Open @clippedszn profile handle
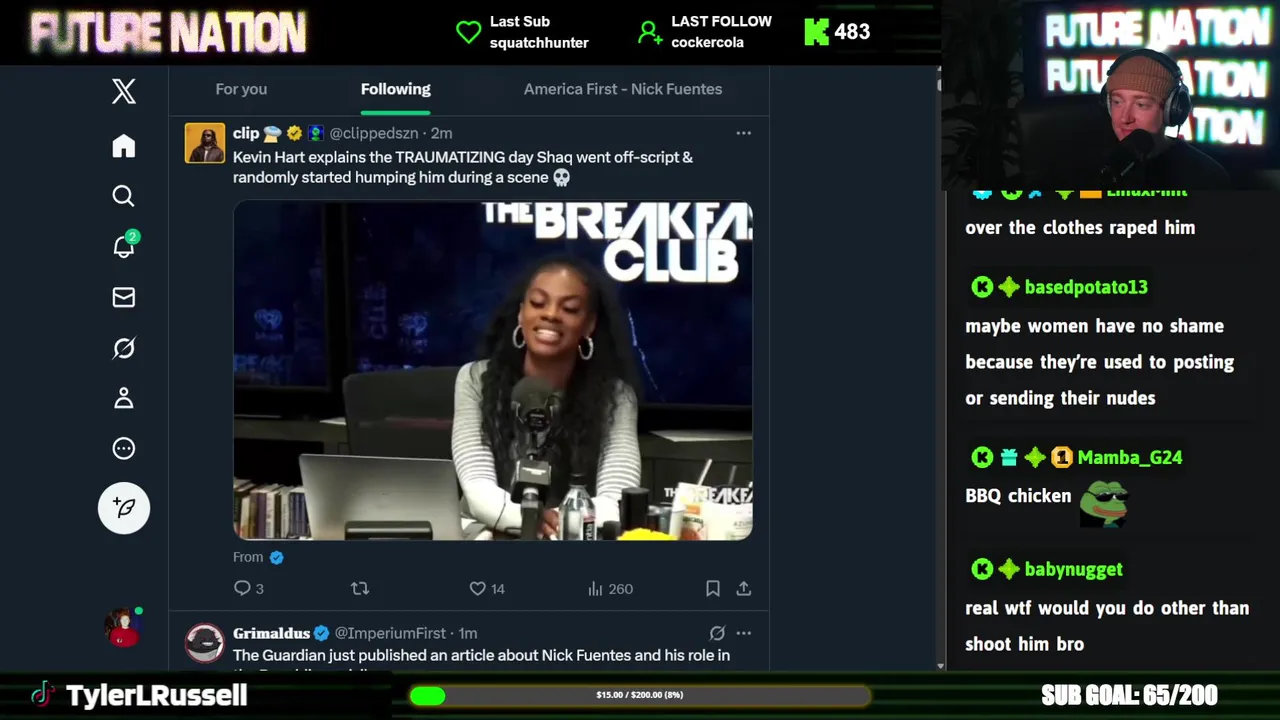1280x720 pixels. (374, 133)
